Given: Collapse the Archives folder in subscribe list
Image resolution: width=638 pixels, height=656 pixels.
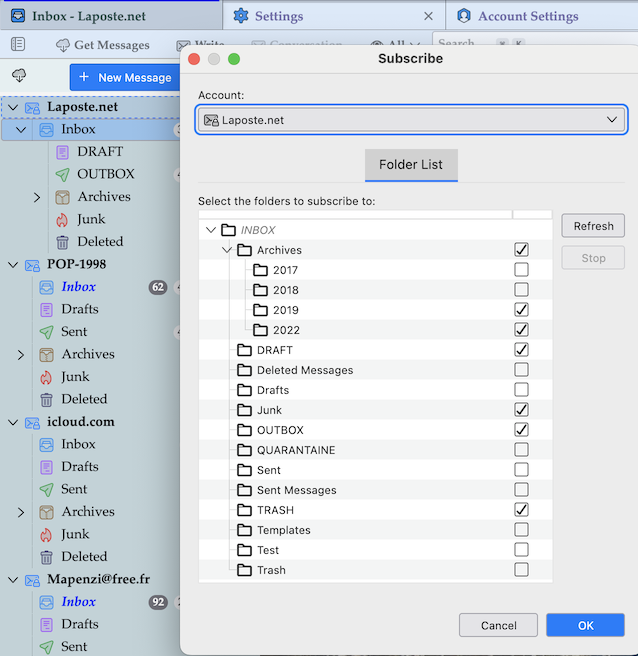Looking at the screenshot, I should pos(227,250).
